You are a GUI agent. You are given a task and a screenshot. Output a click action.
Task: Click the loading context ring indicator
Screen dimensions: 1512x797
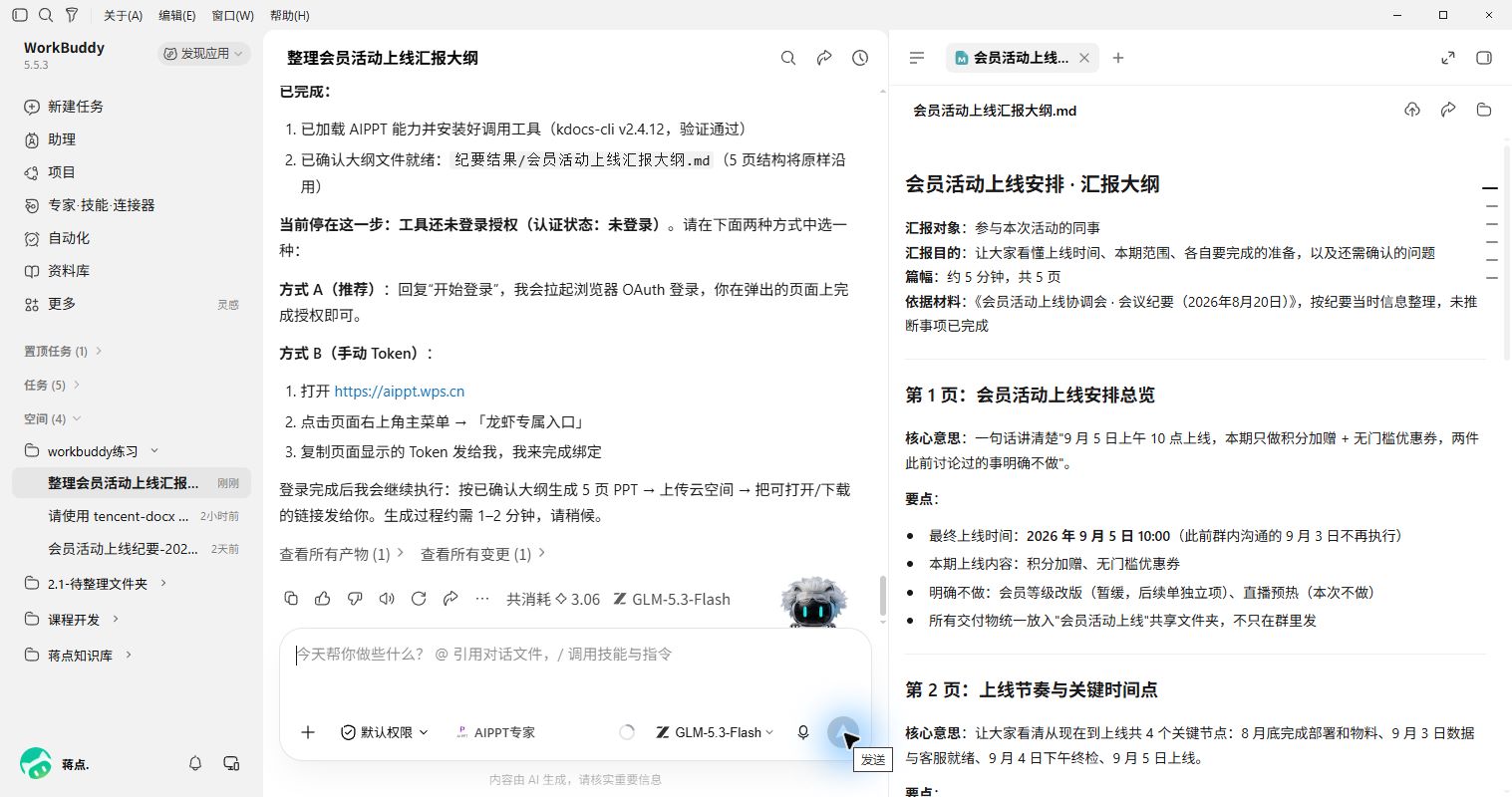coord(627,732)
